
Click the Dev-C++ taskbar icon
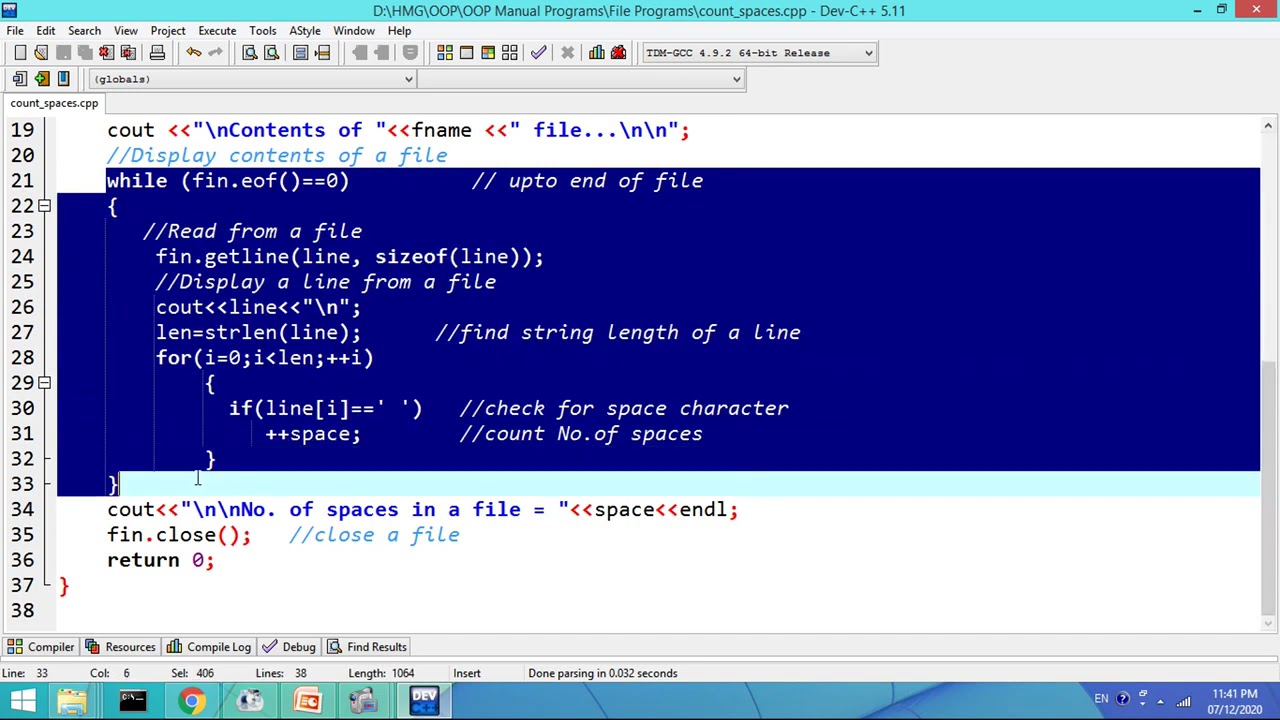point(424,700)
